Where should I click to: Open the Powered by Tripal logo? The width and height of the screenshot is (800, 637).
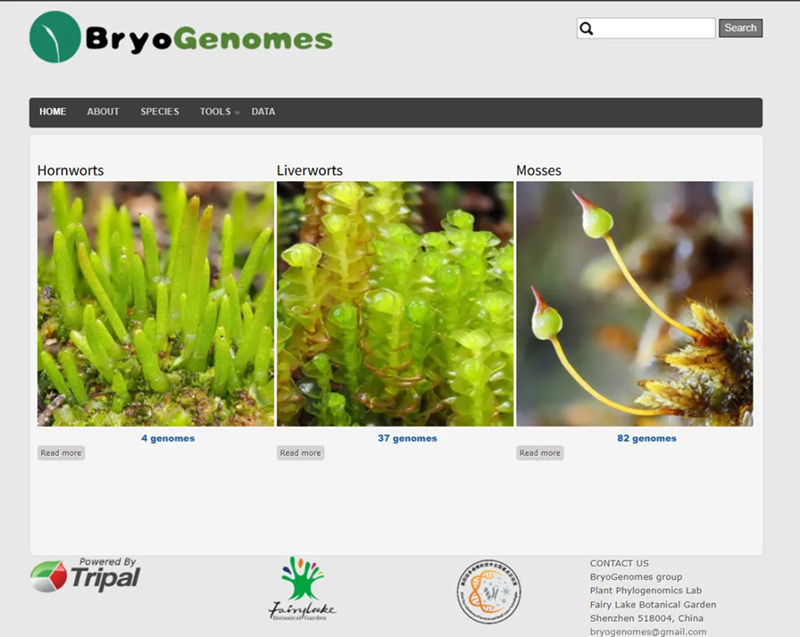pos(85,576)
